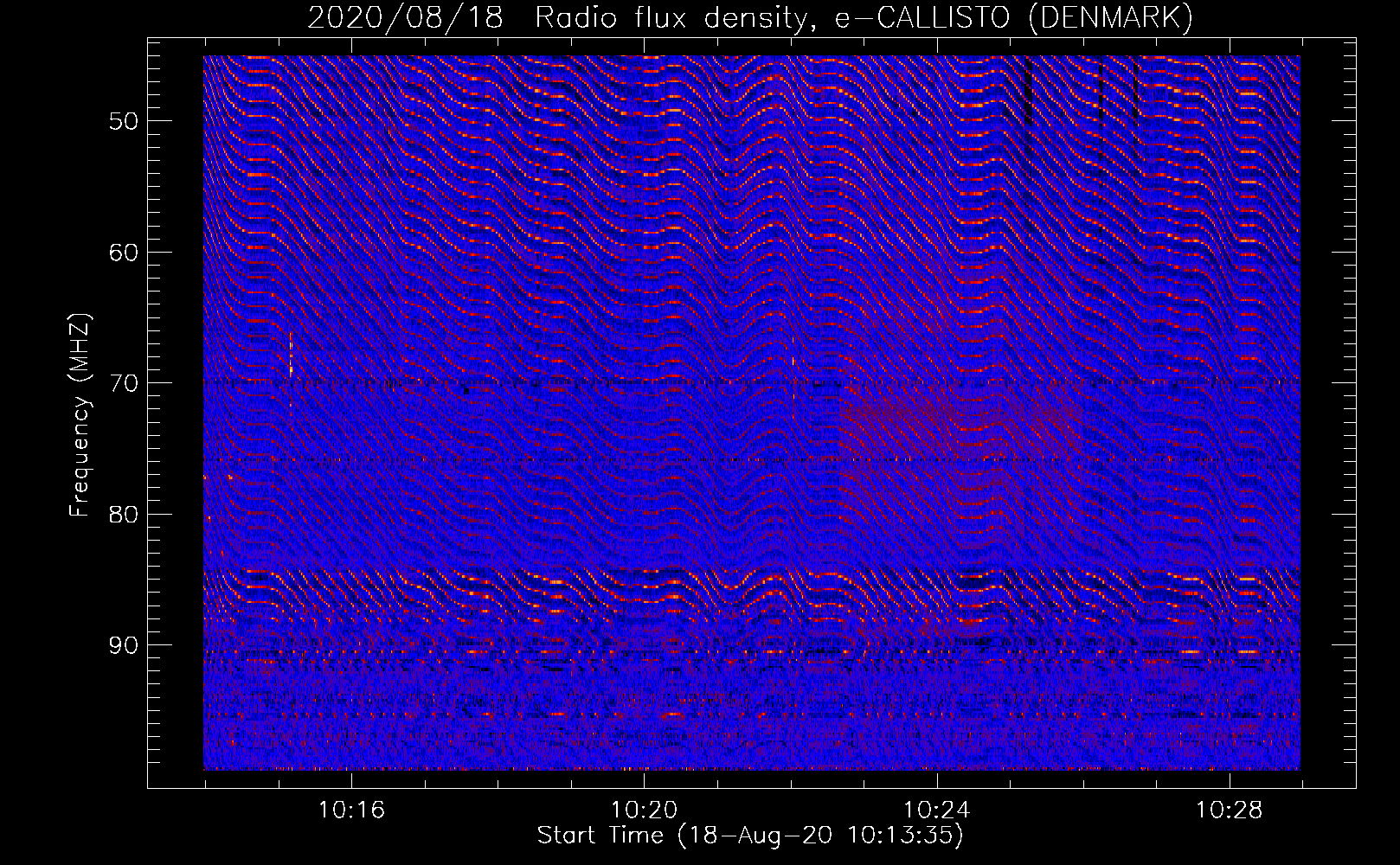The image size is (1400, 865).
Task: Click the '10:24' time tick label
Action: (x=936, y=811)
